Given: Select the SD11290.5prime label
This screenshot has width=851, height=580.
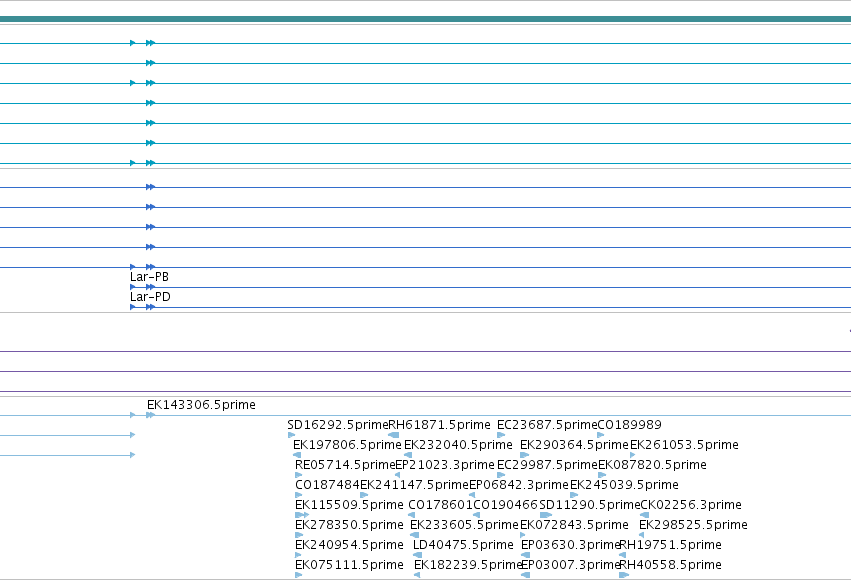Looking at the screenshot, I should pos(590,505).
